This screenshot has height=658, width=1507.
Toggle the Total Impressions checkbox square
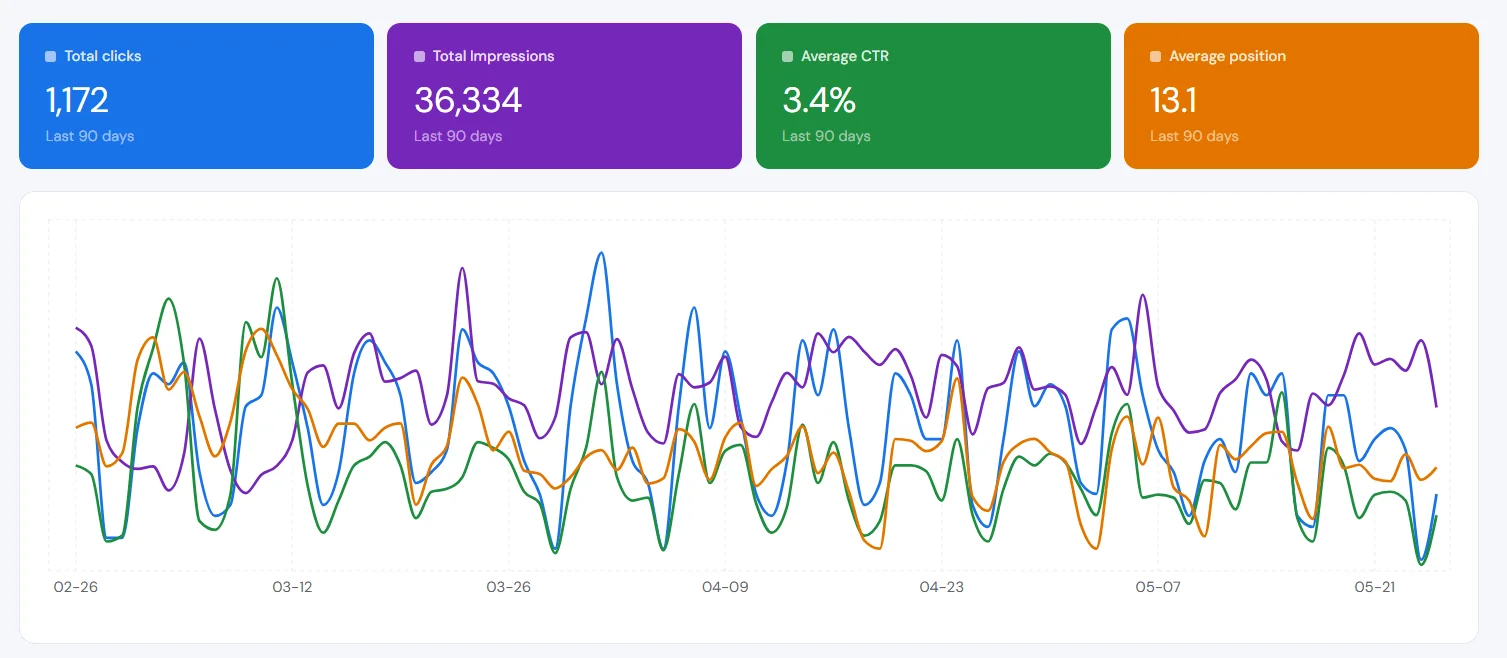pyautogui.click(x=419, y=57)
